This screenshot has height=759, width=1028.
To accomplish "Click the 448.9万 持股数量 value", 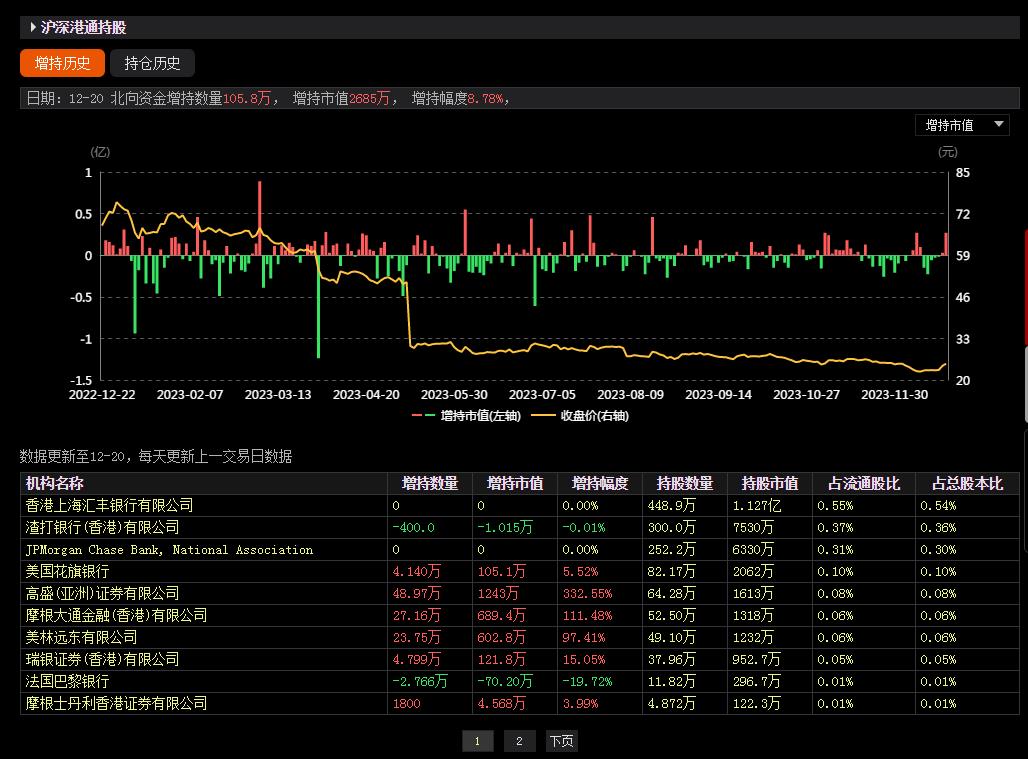I will (671, 506).
